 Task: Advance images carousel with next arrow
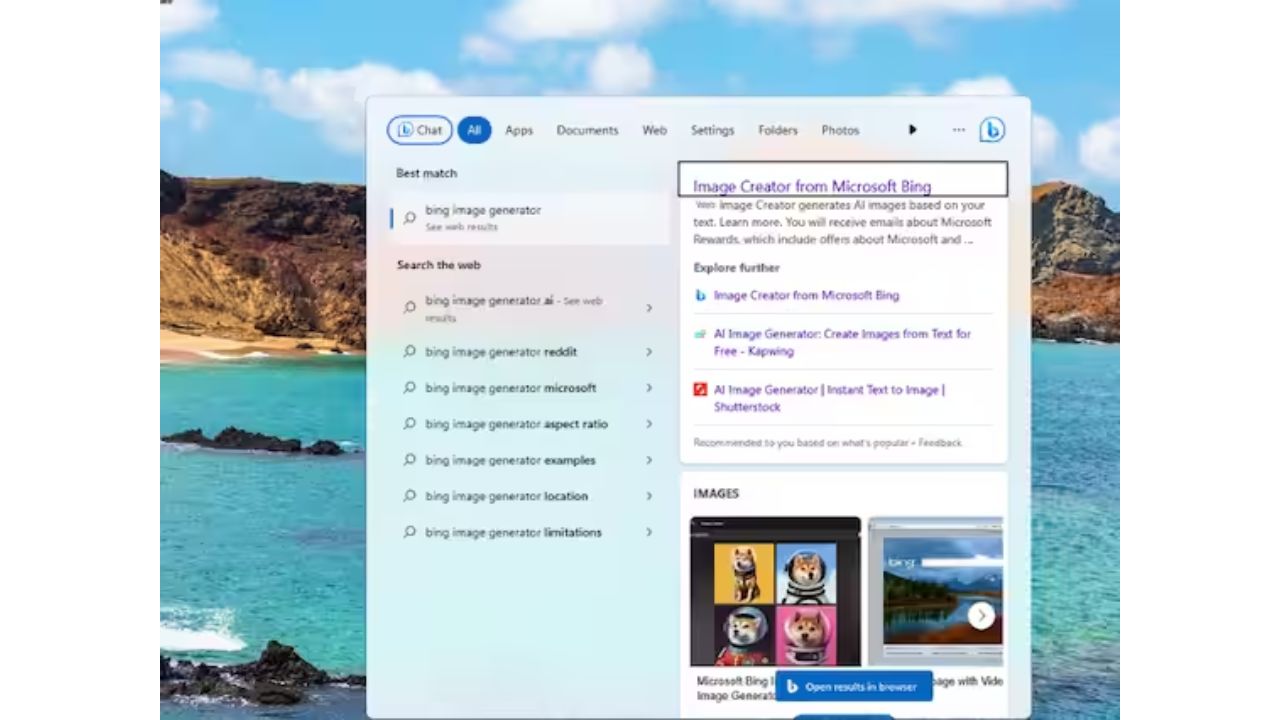point(982,616)
